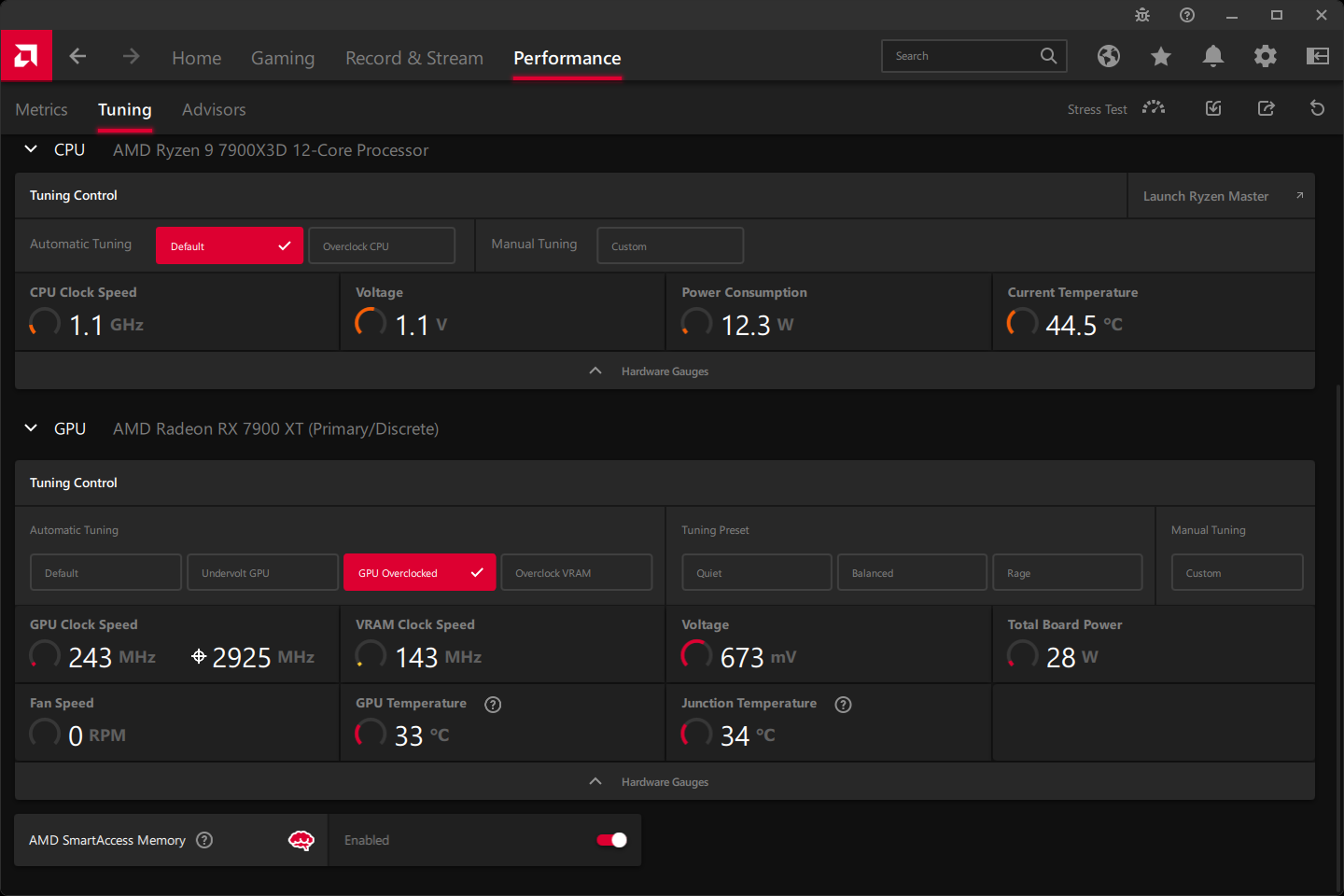The height and width of the screenshot is (896, 1344).
Task: Open notifications bell icon
Action: coord(1213,56)
